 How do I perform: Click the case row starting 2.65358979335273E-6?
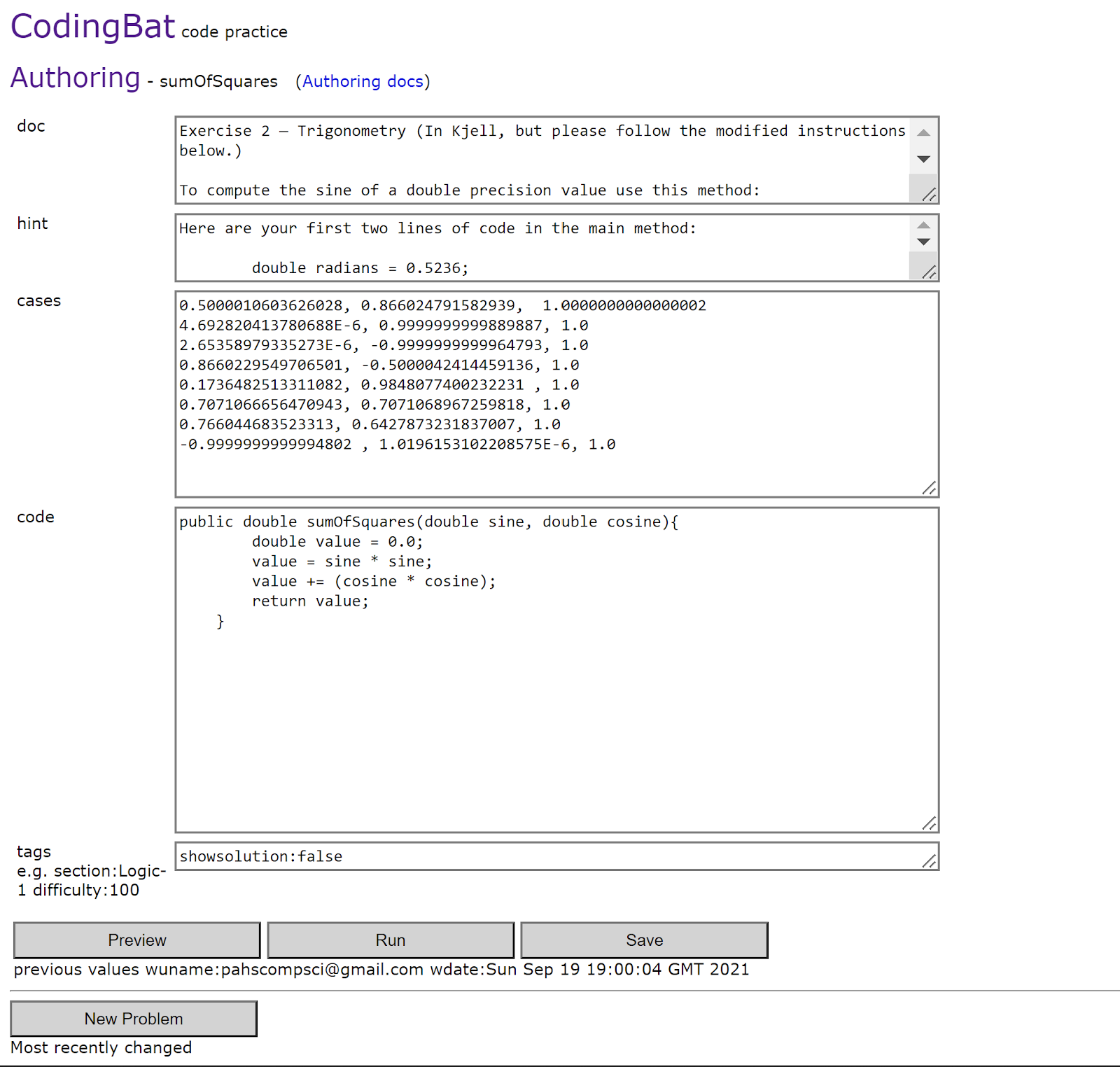(384, 345)
